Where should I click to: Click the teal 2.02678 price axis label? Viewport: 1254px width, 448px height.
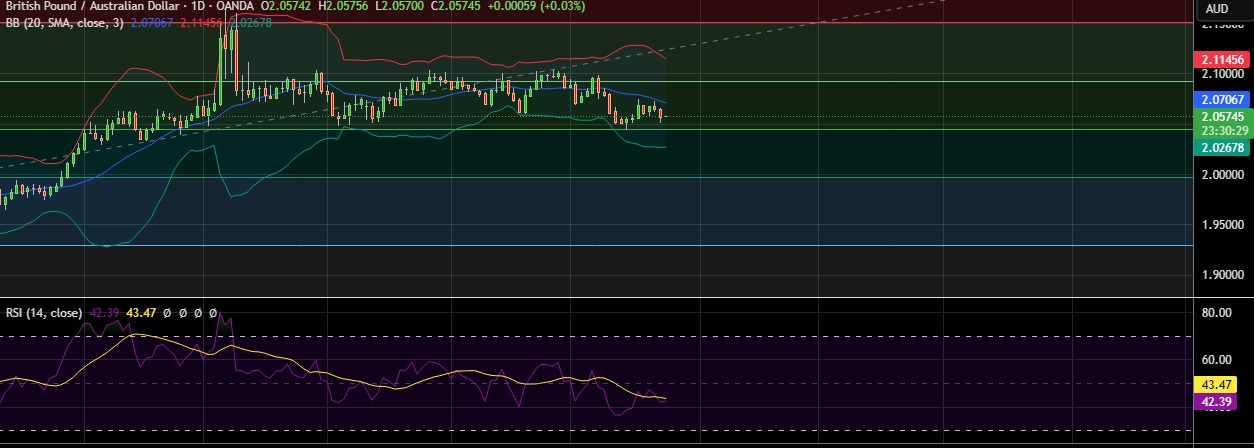[x=1222, y=147]
